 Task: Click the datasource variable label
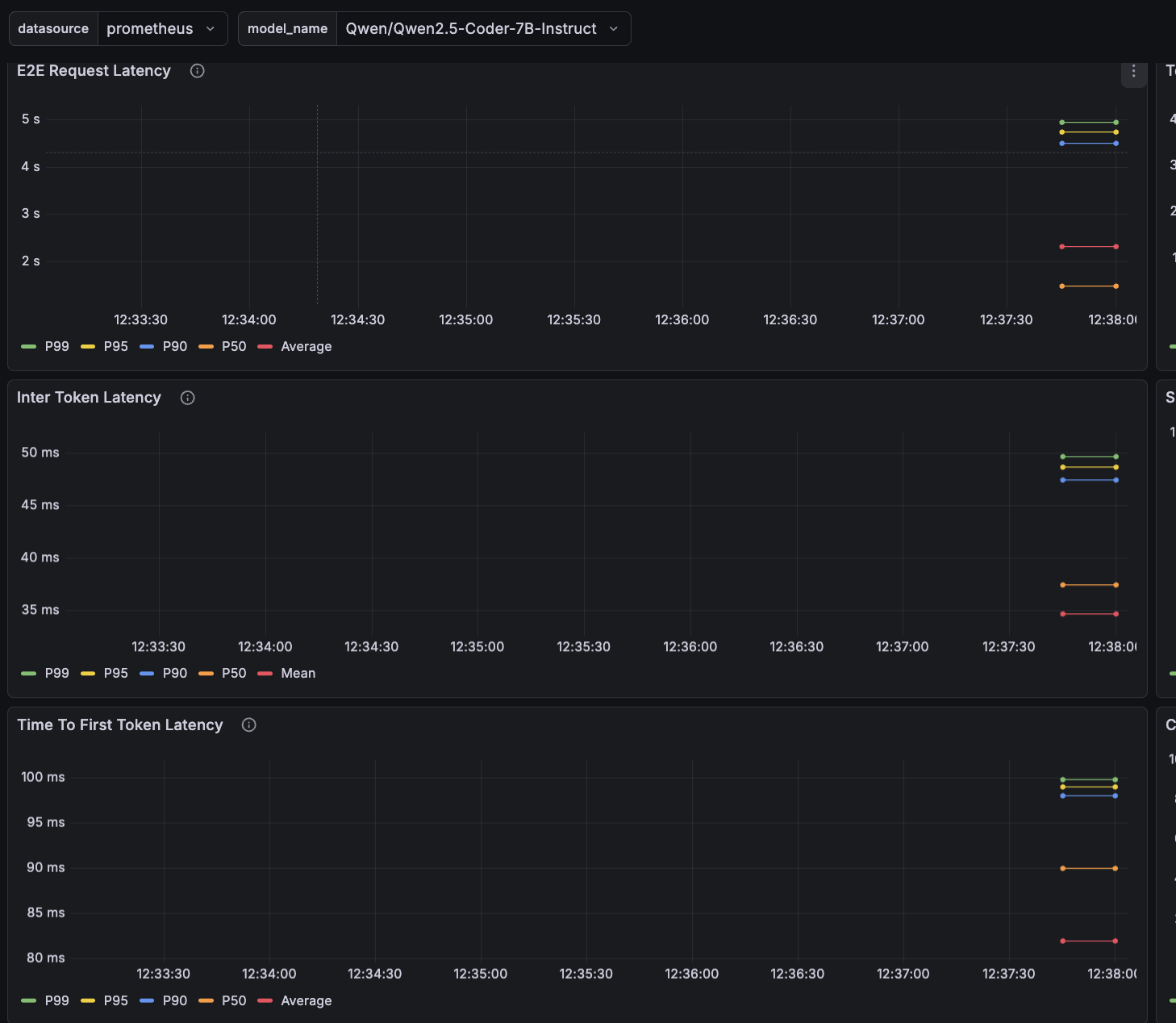pos(53,29)
